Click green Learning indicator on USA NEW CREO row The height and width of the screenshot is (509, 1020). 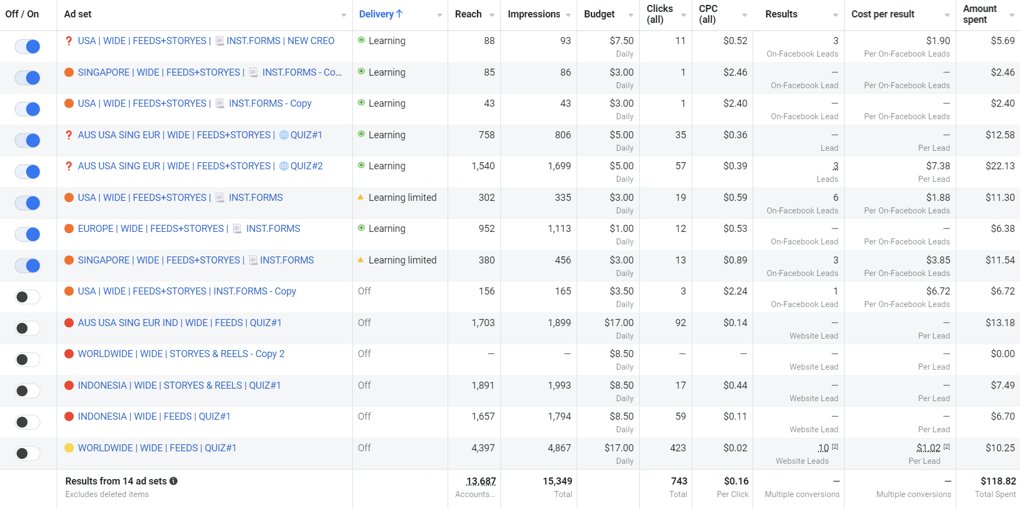point(361,40)
